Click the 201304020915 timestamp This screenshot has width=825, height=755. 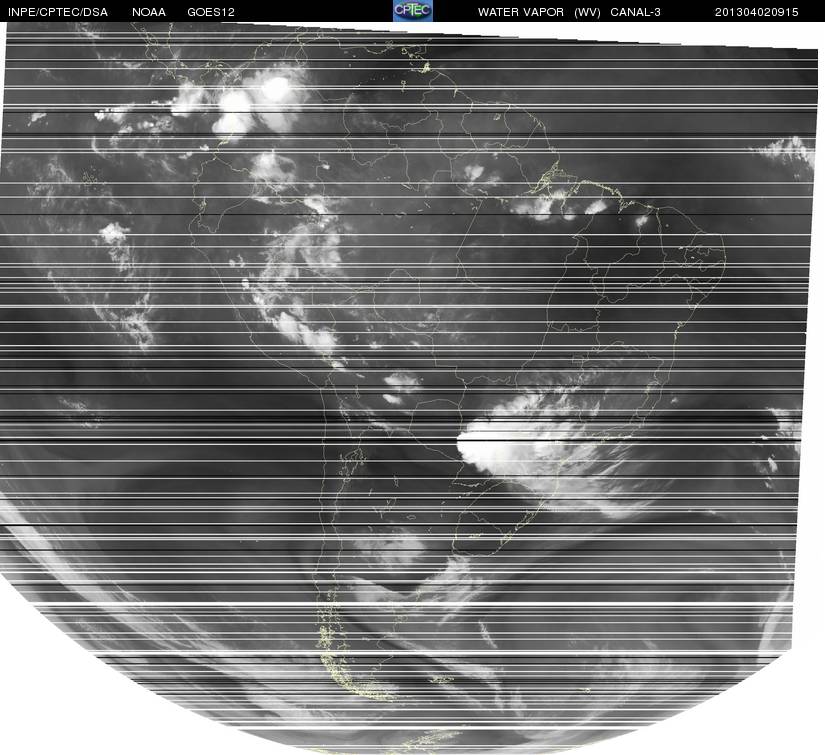click(x=757, y=12)
